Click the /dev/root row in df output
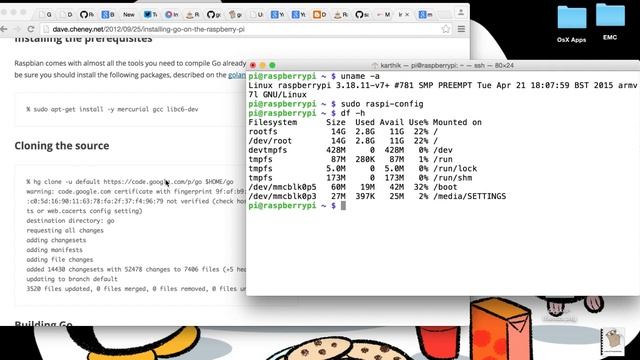 (343, 141)
